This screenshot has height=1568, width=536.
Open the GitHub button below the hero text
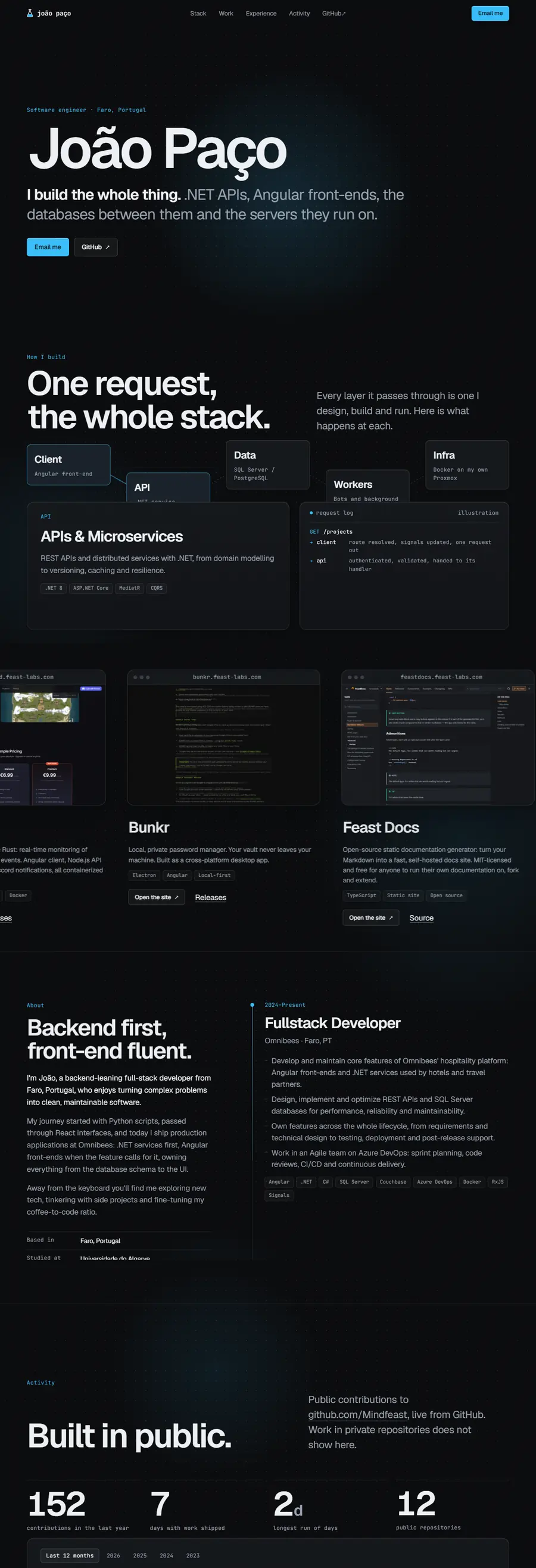(x=95, y=247)
